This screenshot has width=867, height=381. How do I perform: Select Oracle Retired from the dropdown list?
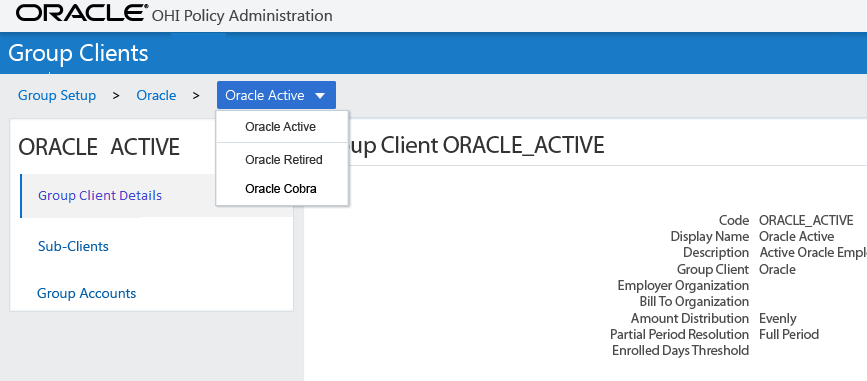click(284, 160)
